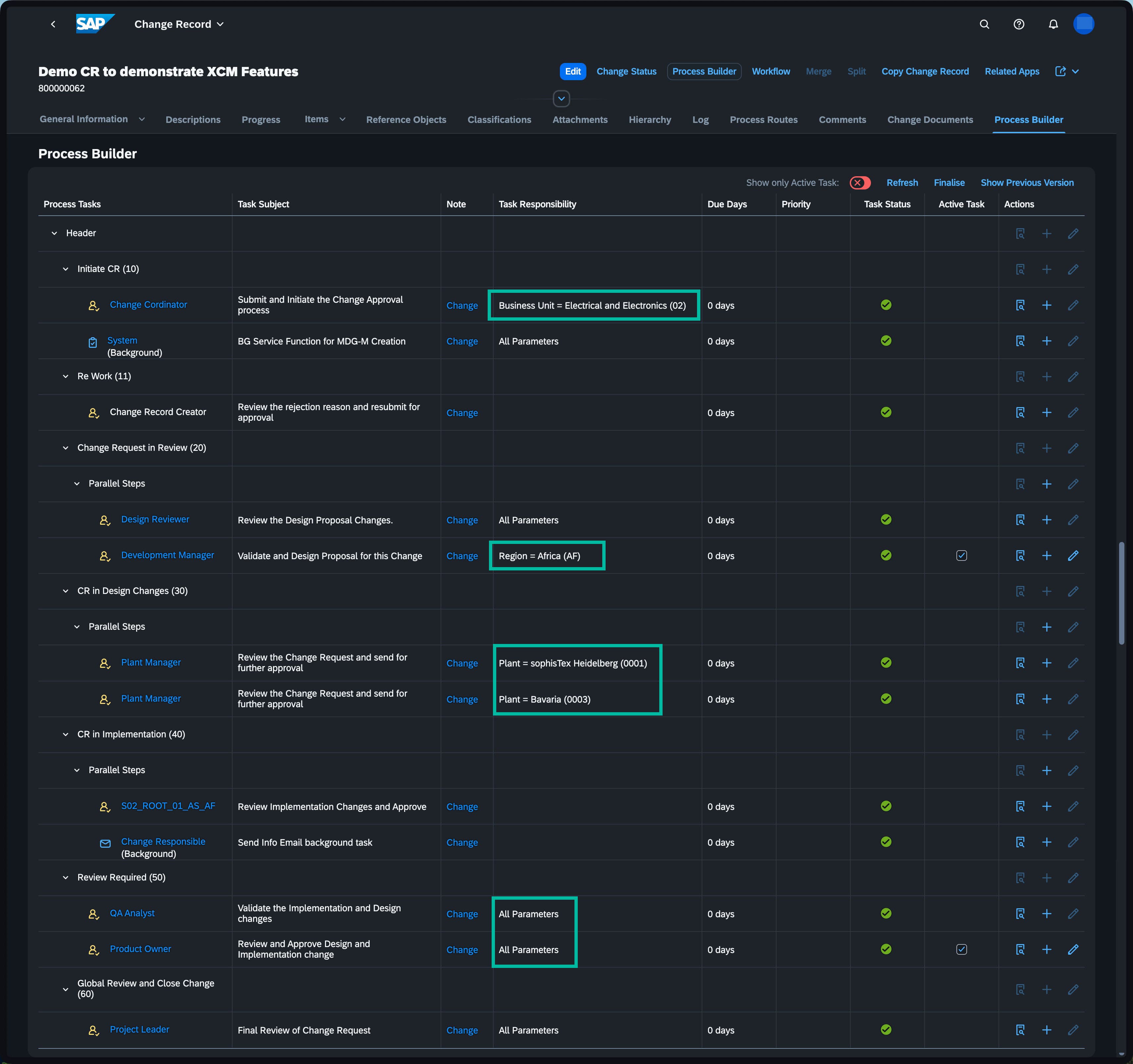The width and height of the screenshot is (1133, 1064).
Task: Collapse CR in Design Changes (30) node
Action: pos(66,591)
